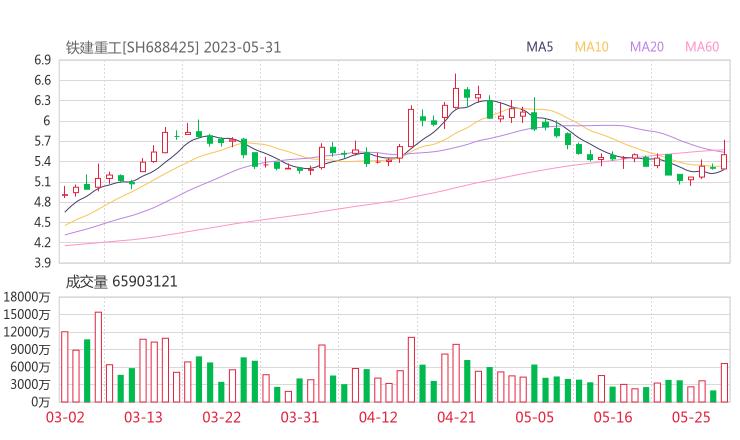The width and height of the screenshot is (740, 440).
Task: Click the 4.8 price axis value
Action: pyautogui.click(x=42, y=202)
